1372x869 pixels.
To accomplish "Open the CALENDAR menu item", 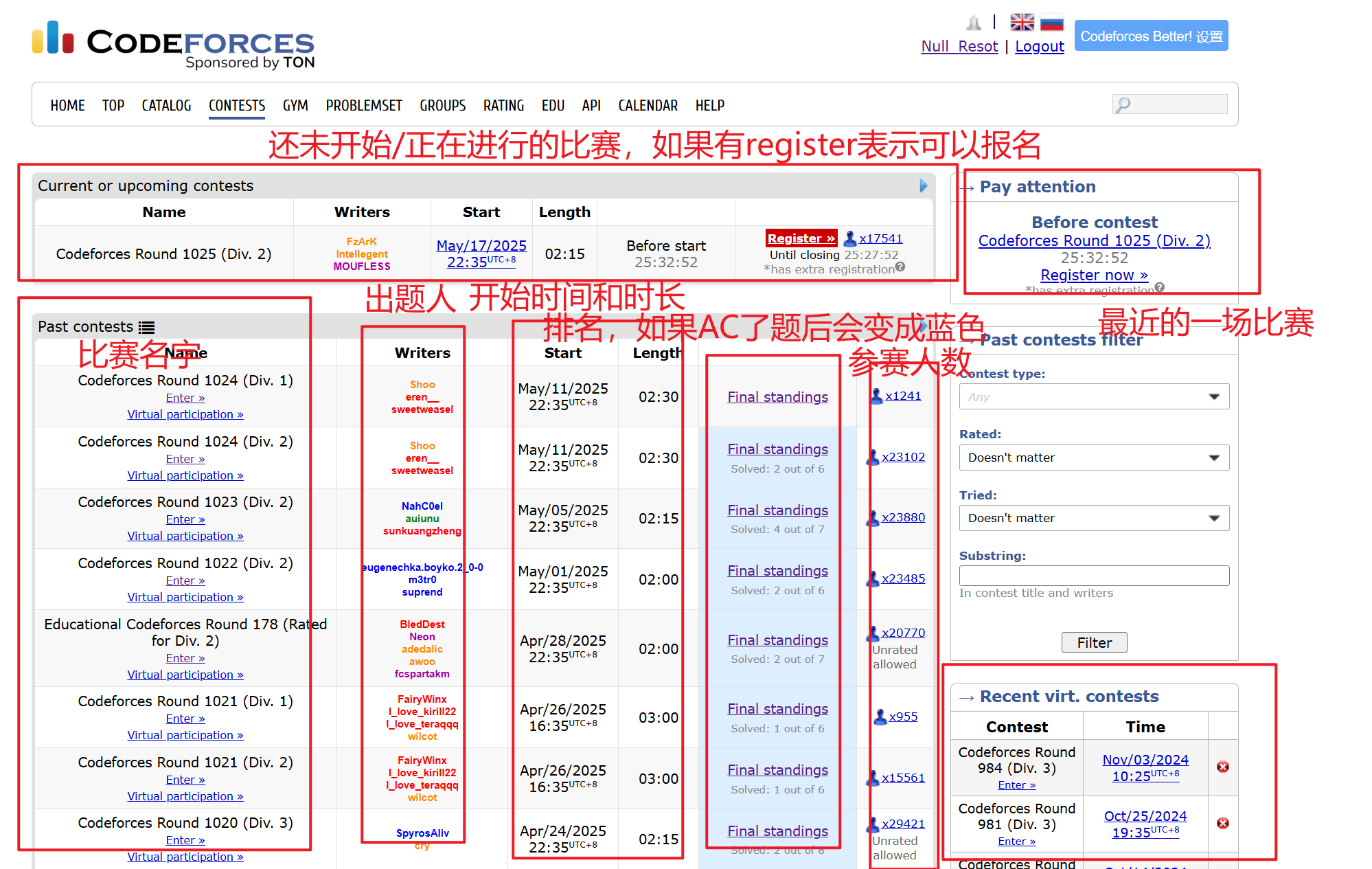I will coord(648,105).
